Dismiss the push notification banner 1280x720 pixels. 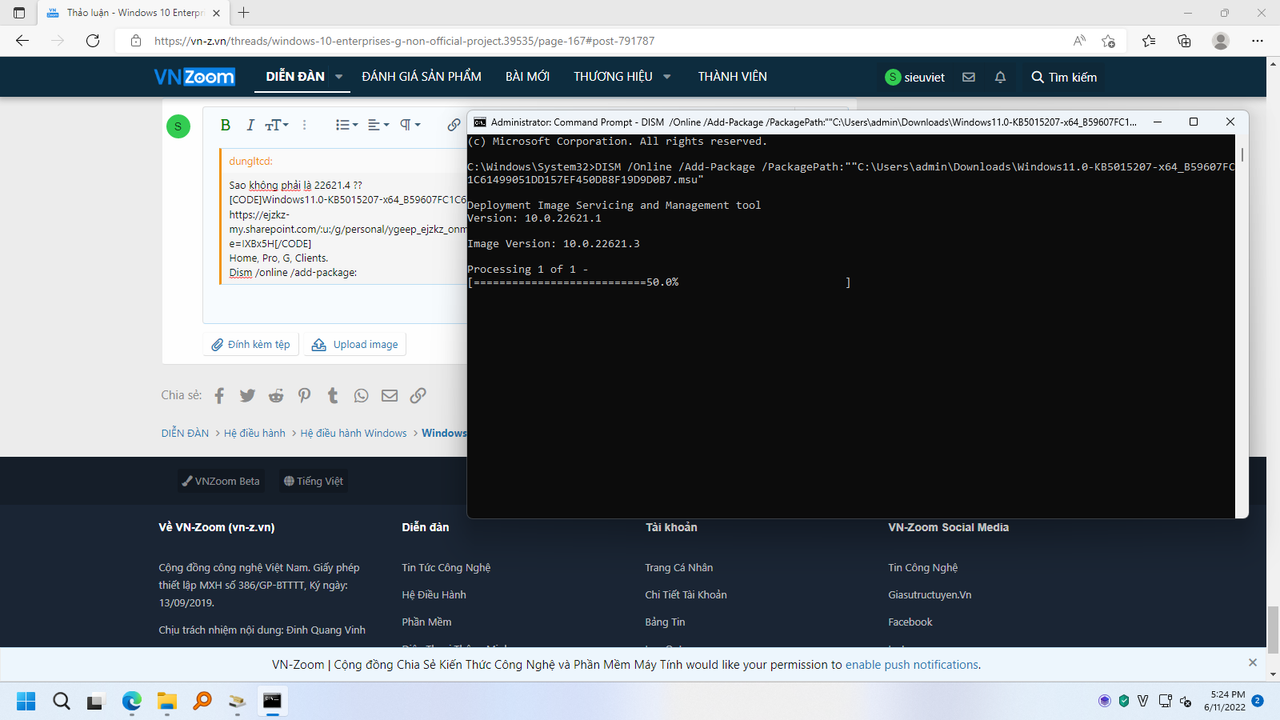click(x=1252, y=663)
